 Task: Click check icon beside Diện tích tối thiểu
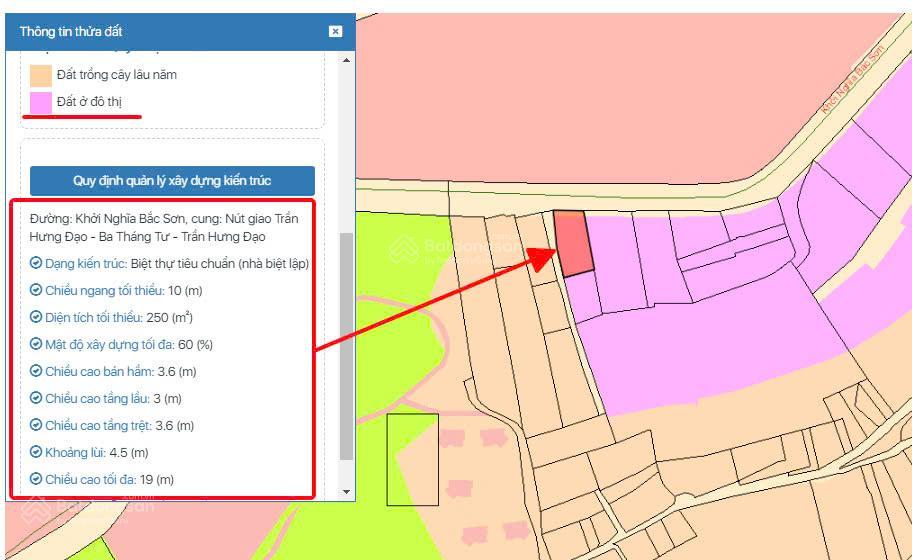coord(36,317)
